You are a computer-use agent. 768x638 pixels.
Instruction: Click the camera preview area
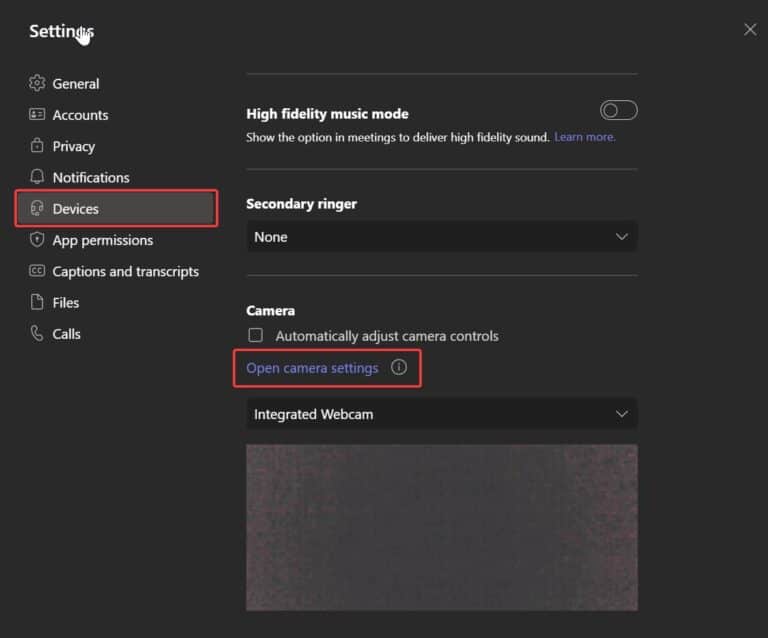tap(442, 527)
